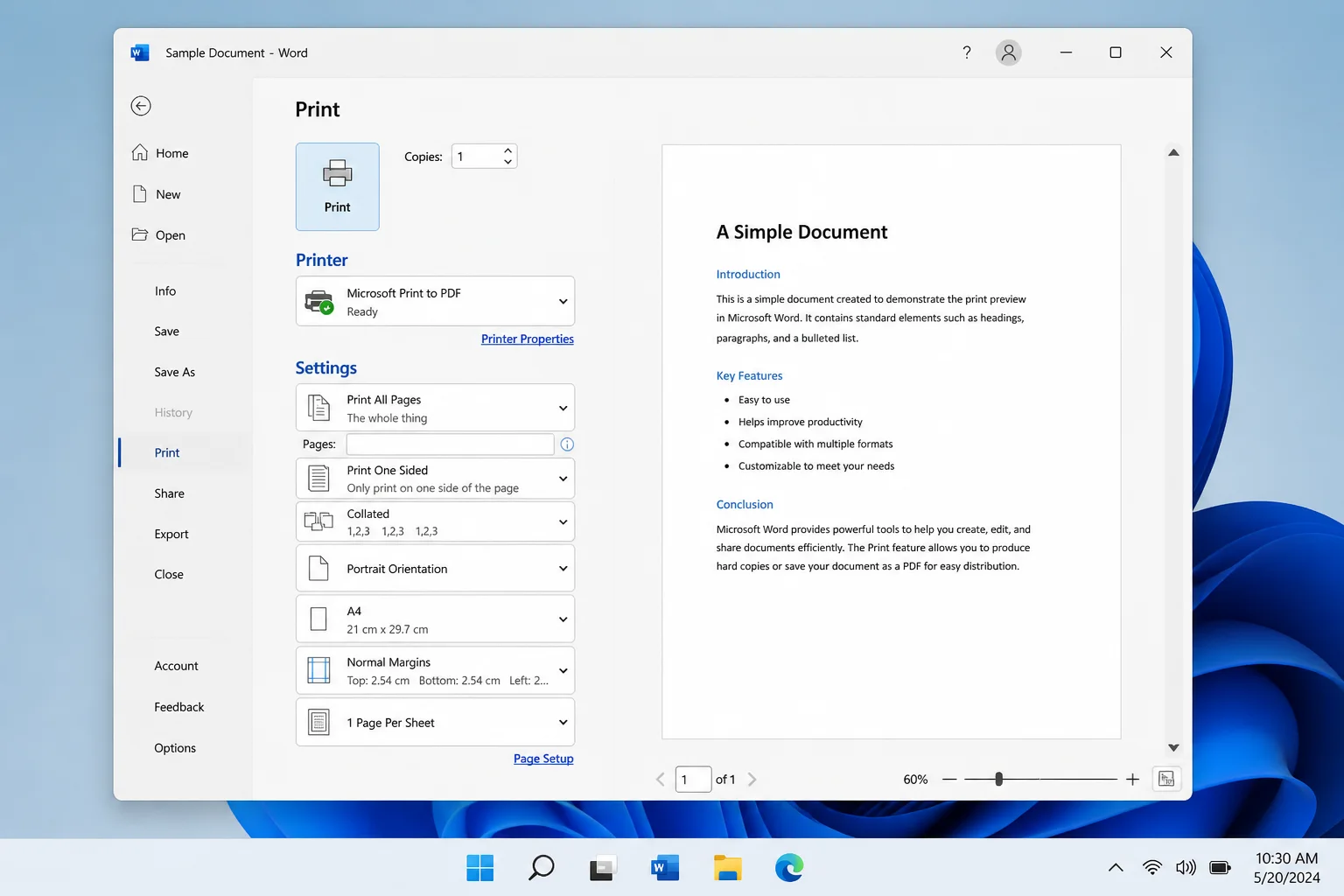Click the document preview page
Screen dimensions: 1344x896
892,442
